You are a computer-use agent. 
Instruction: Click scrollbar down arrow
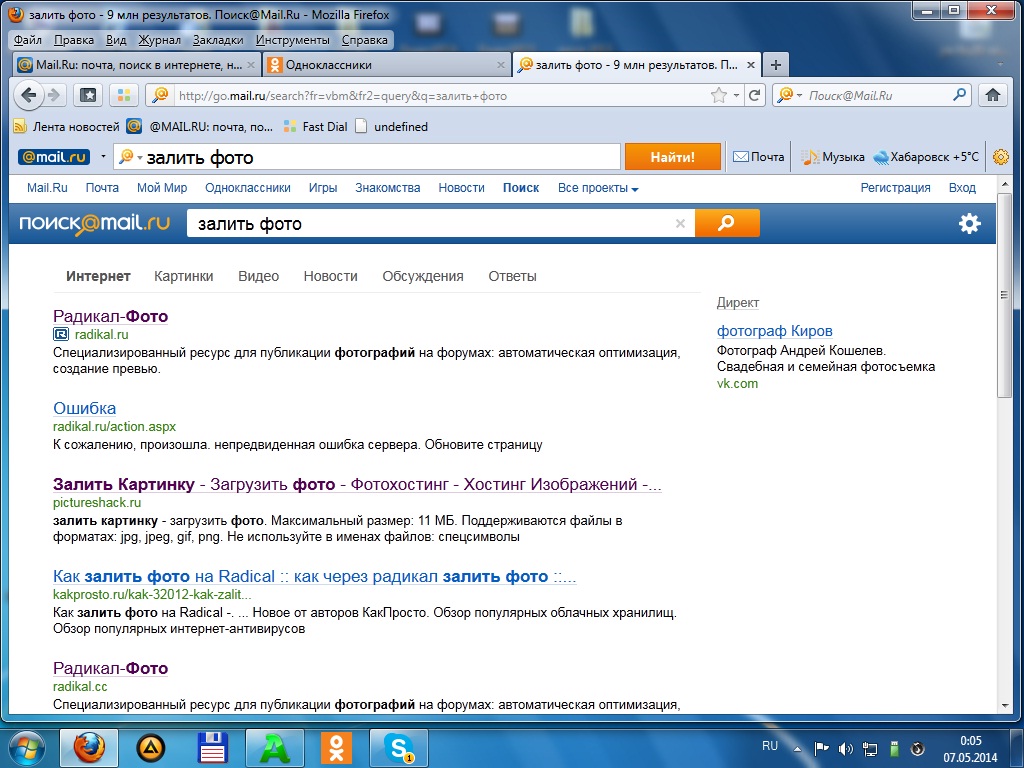point(1004,706)
